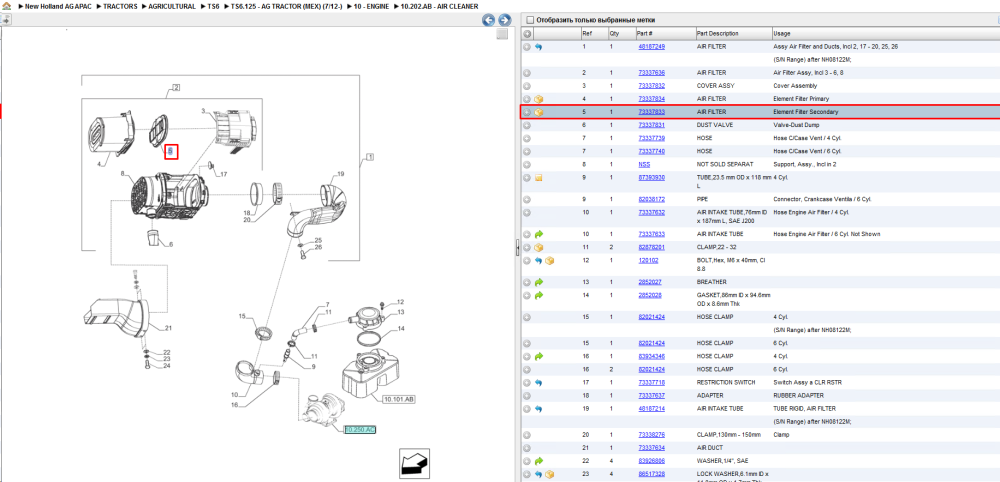The width and height of the screenshot is (1000, 482).
Task: Open previous illustration with left arrow
Action: [x=489, y=20]
